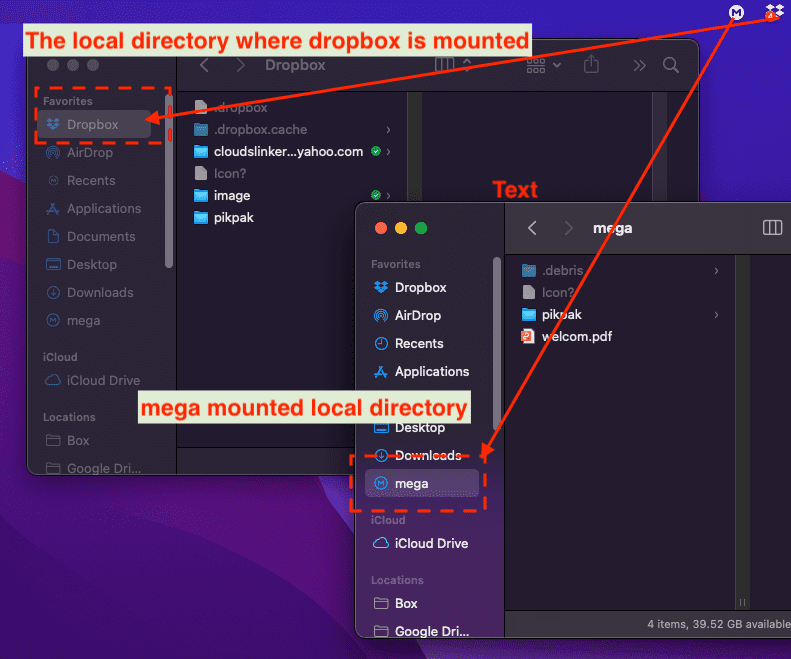Expand the pikpak folder chevron in mega window
Viewport: 791px width, 659px height.
pyautogui.click(x=716, y=315)
